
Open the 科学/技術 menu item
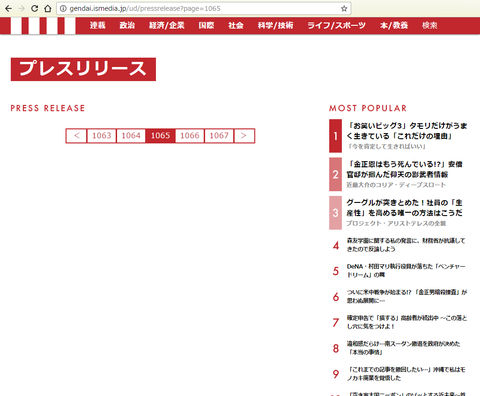coord(275,25)
